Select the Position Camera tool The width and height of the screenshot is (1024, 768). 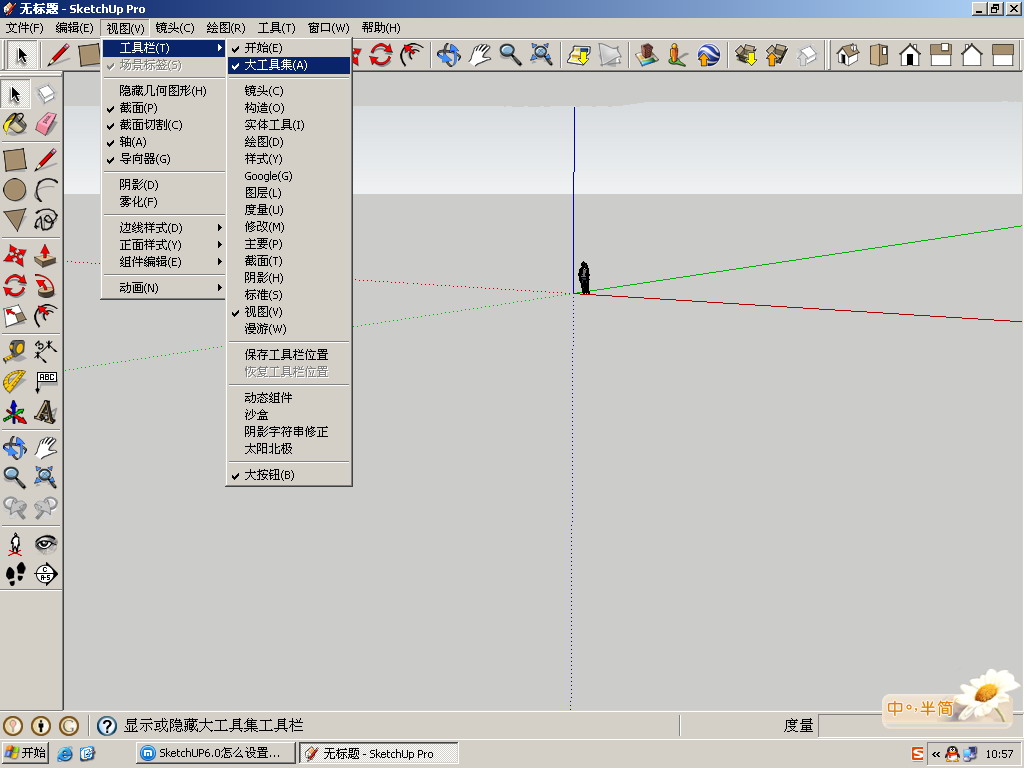(15, 544)
